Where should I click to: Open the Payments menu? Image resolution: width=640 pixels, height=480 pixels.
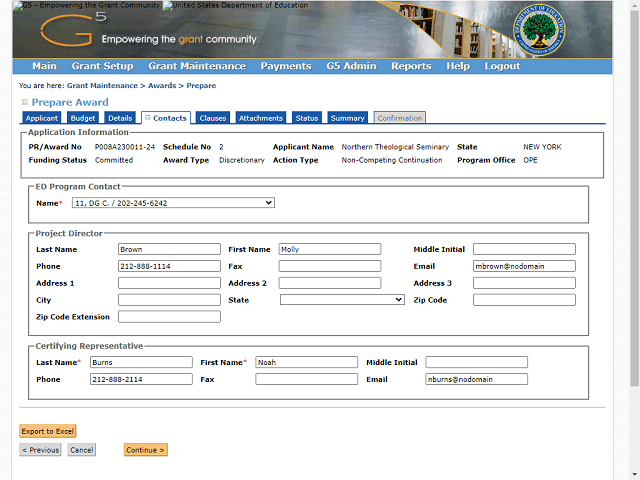coord(285,66)
